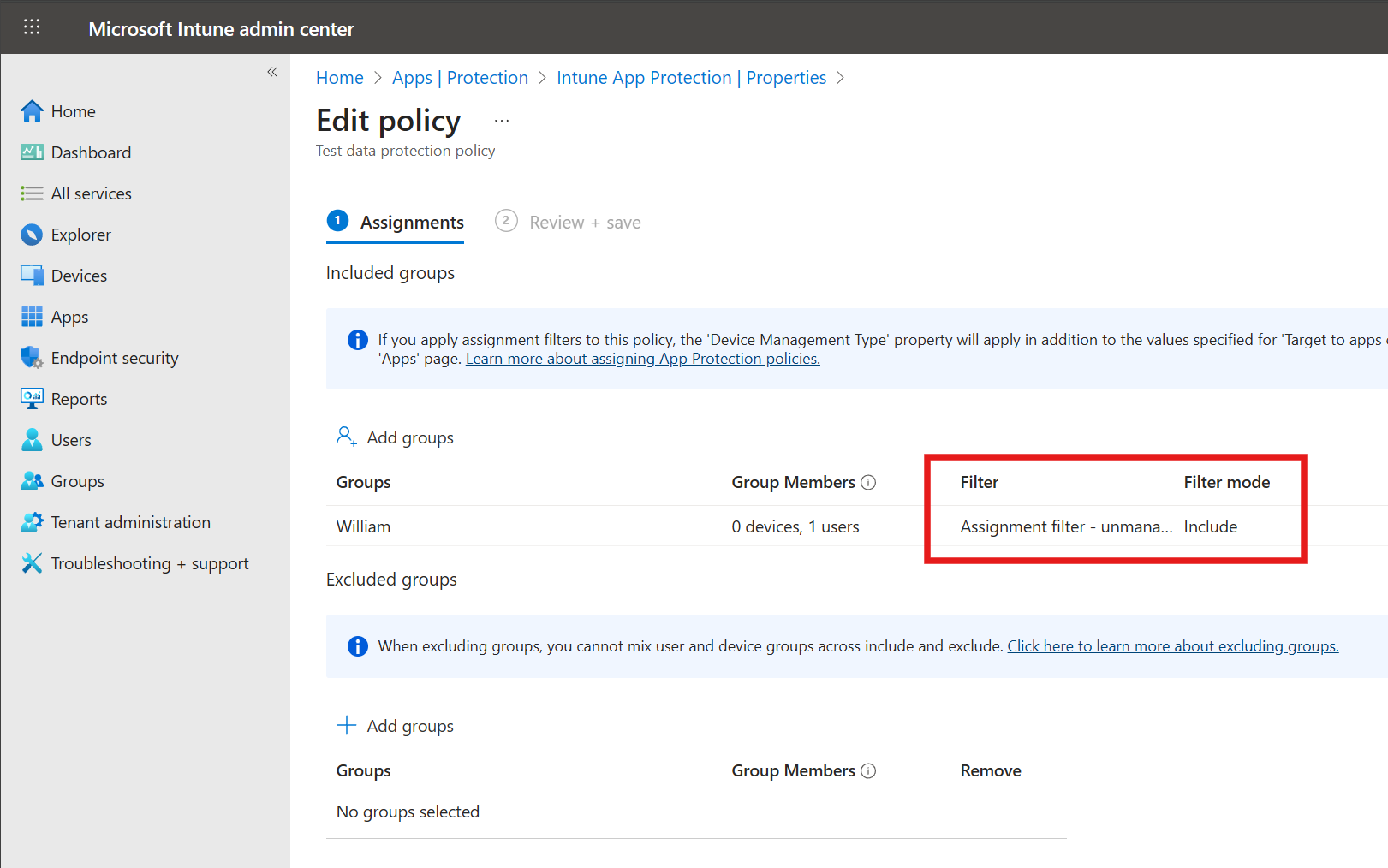This screenshot has height=868, width=1388.
Task: Go to Devices in left navigation
Action: [x=79, y=276]
